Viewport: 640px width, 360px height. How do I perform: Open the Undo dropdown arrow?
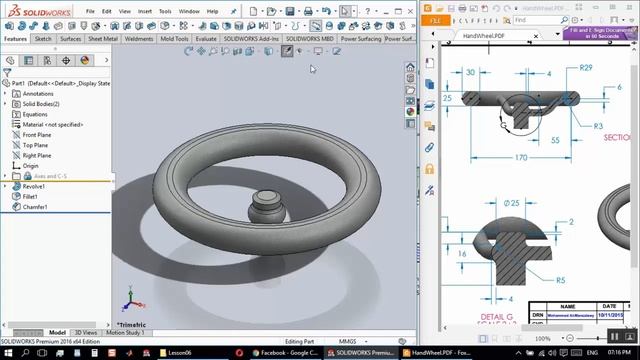pyautogui.click(x=335, y=11)
